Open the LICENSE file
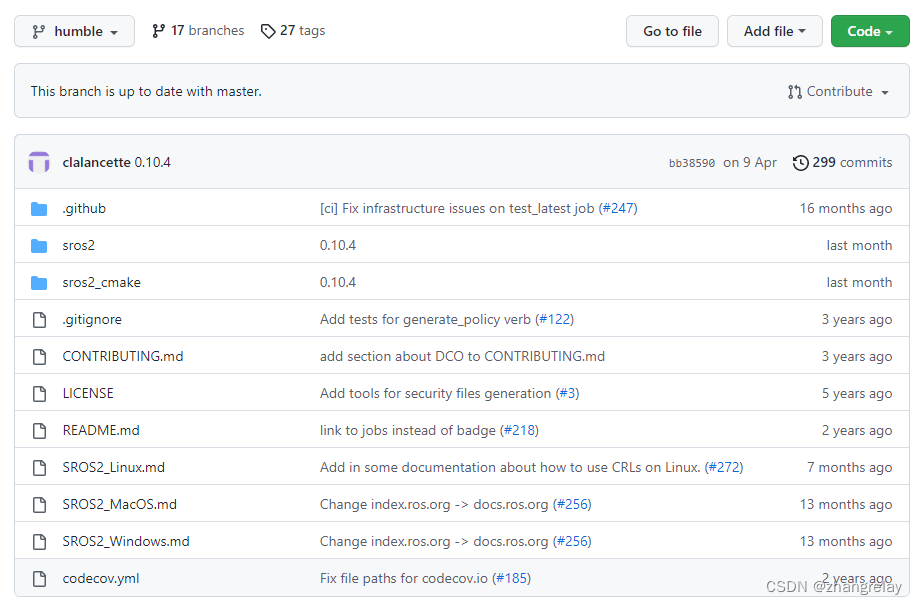The height and width of the screenshot is (605, 917). pyautogui.click(x=88, y=393)
